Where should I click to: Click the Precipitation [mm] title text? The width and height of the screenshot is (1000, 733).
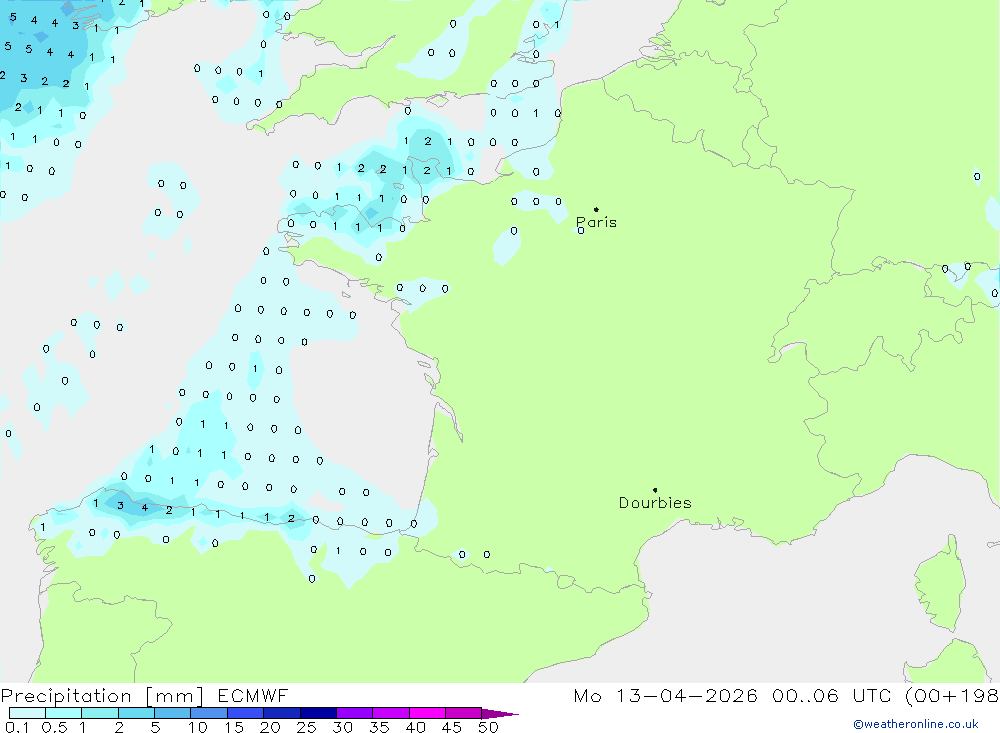(102, 696)
